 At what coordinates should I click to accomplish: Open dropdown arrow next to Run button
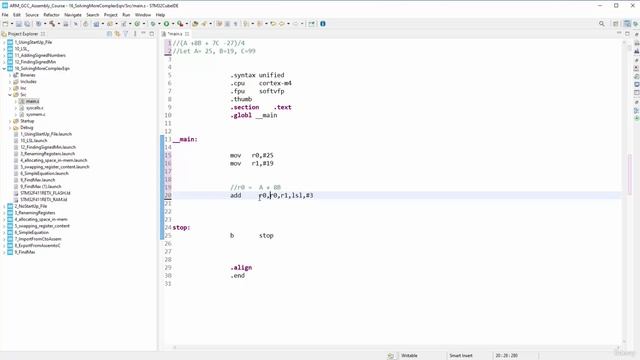[x=172, y=24]
